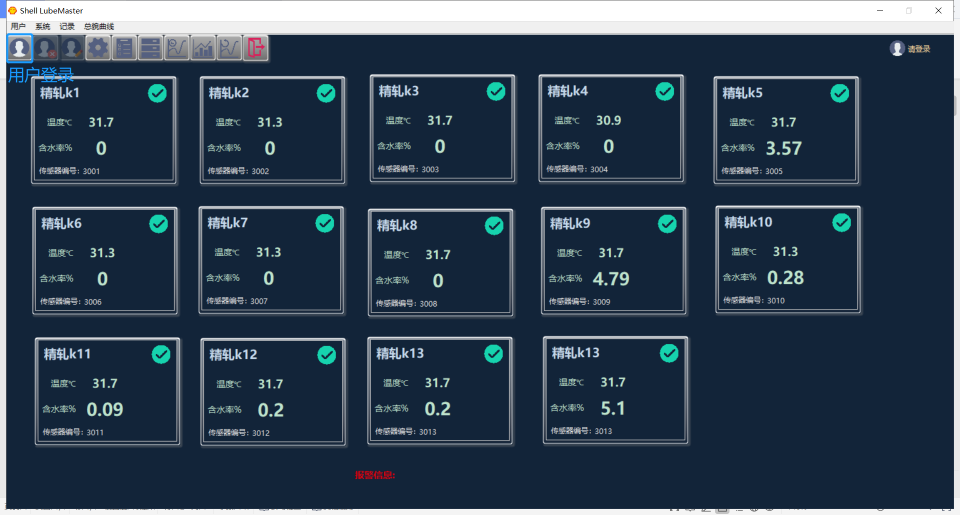Click the green status check on 精轧k5
The height and width of the screenshot is (515, 960).
(x=840, y=93)
